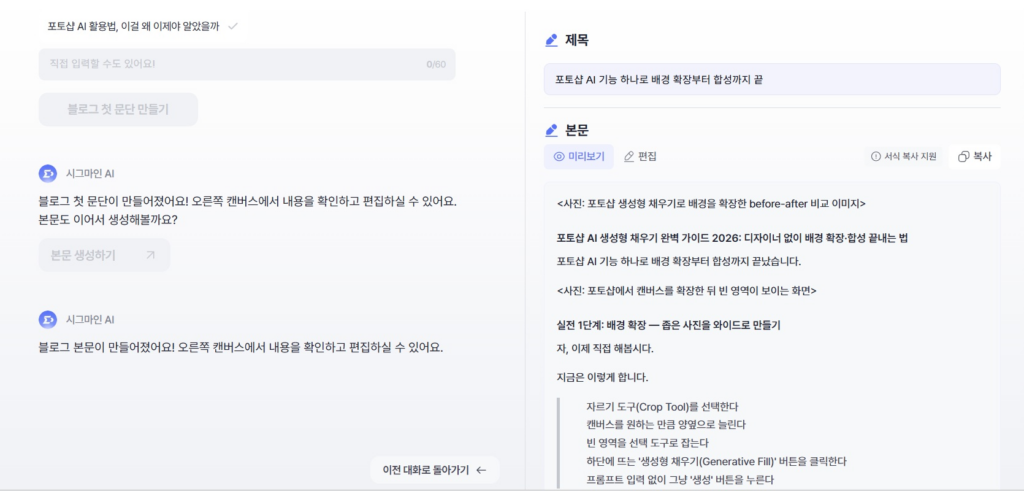Viewport: 1024px width, 491px height.
Task: Click the arrow icon in 본문 생성하기
Action: [150, 255]
